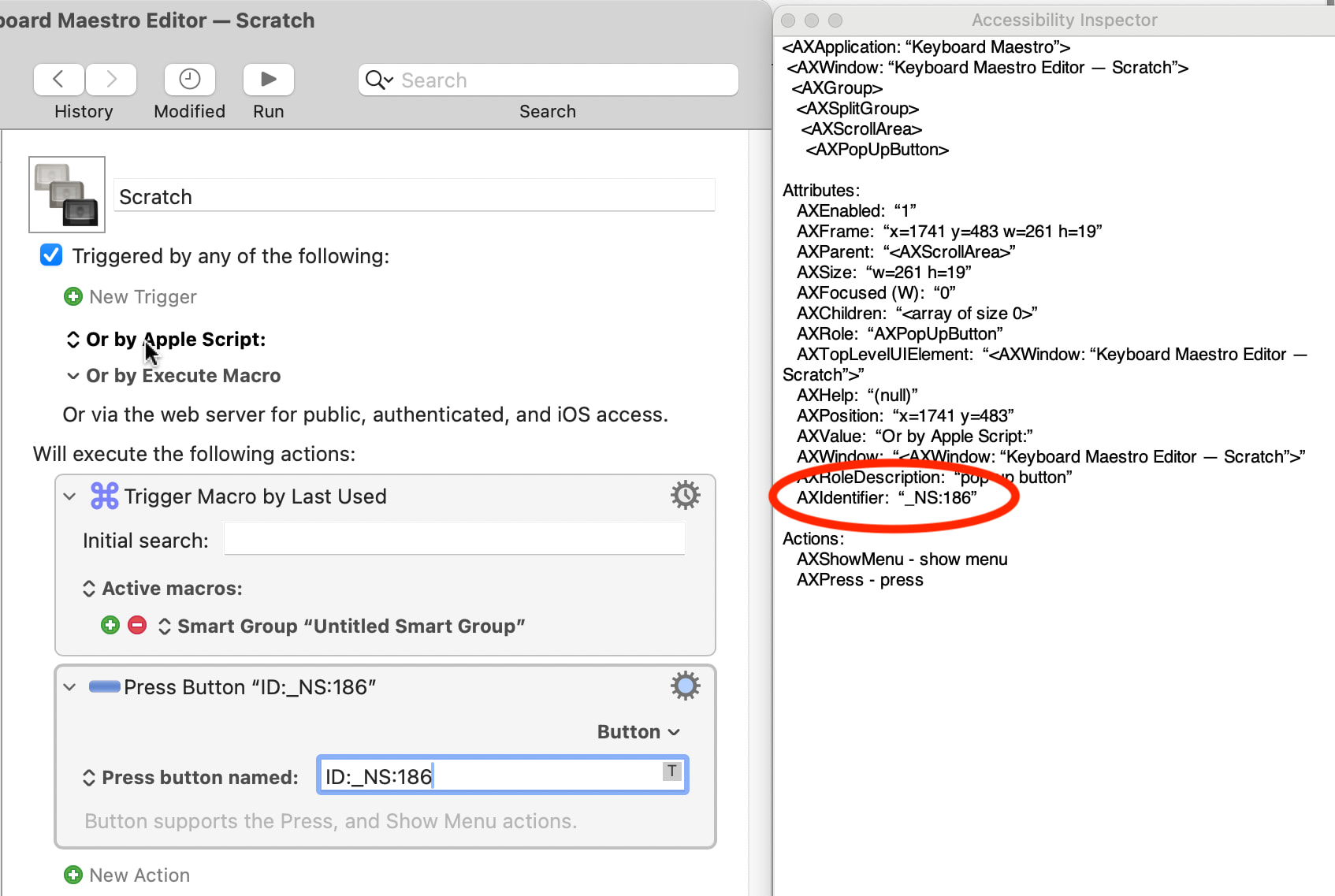Click the AXRole 'AXPopUpButton' attribute line

[x=900, y=334]
